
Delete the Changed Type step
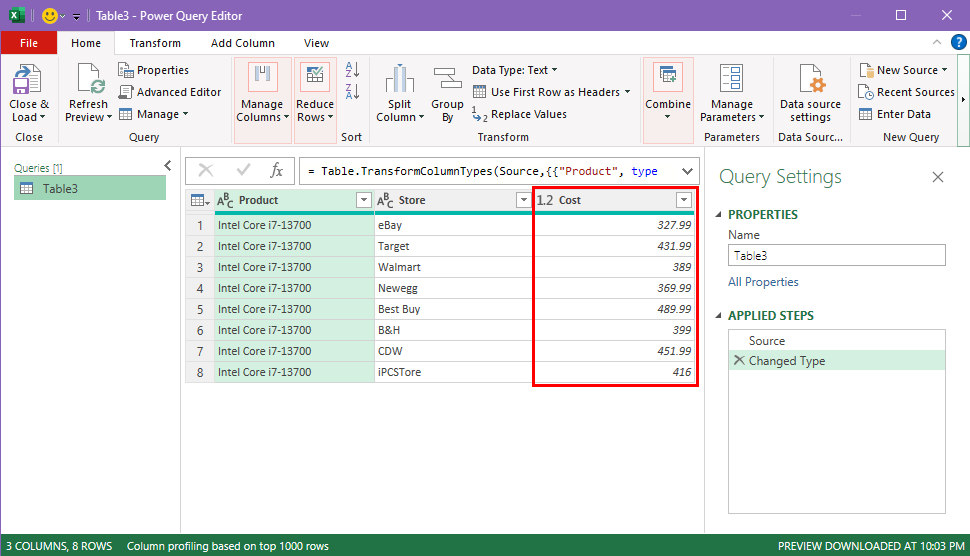[x=739, y=360]
